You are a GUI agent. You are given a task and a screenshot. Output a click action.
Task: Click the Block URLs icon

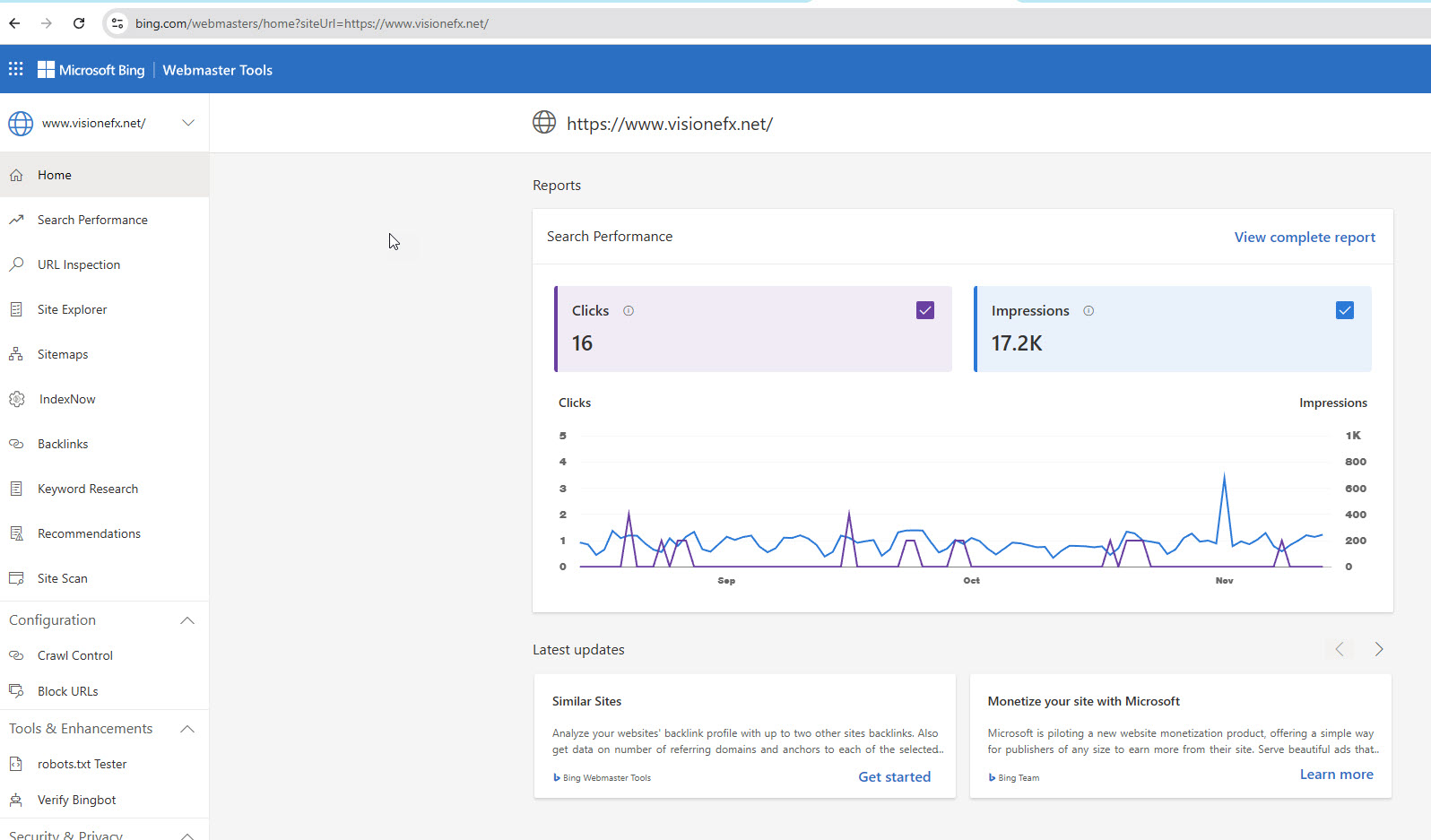point(16,691)
